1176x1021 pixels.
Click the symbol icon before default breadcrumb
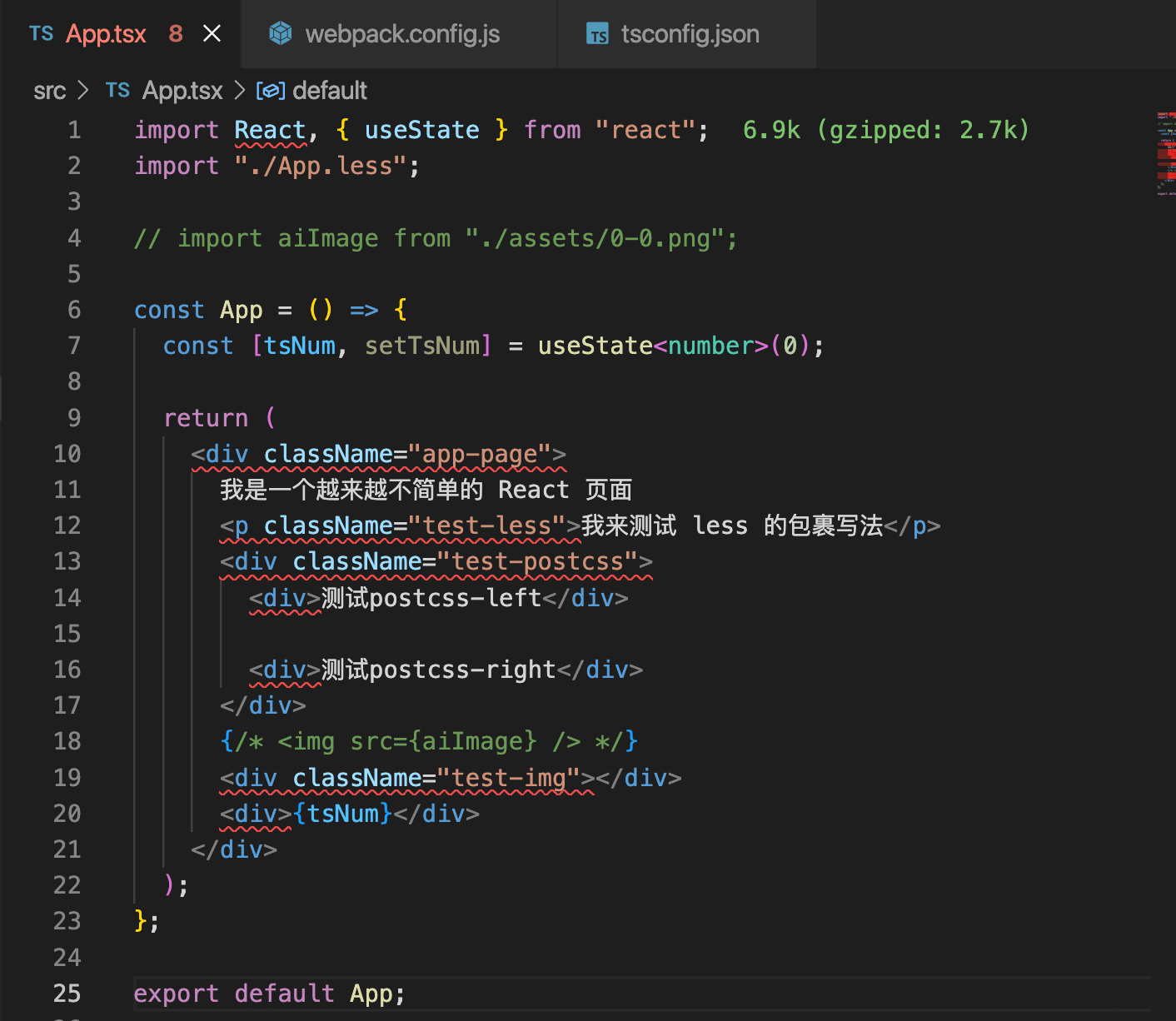tap(271, 91)
